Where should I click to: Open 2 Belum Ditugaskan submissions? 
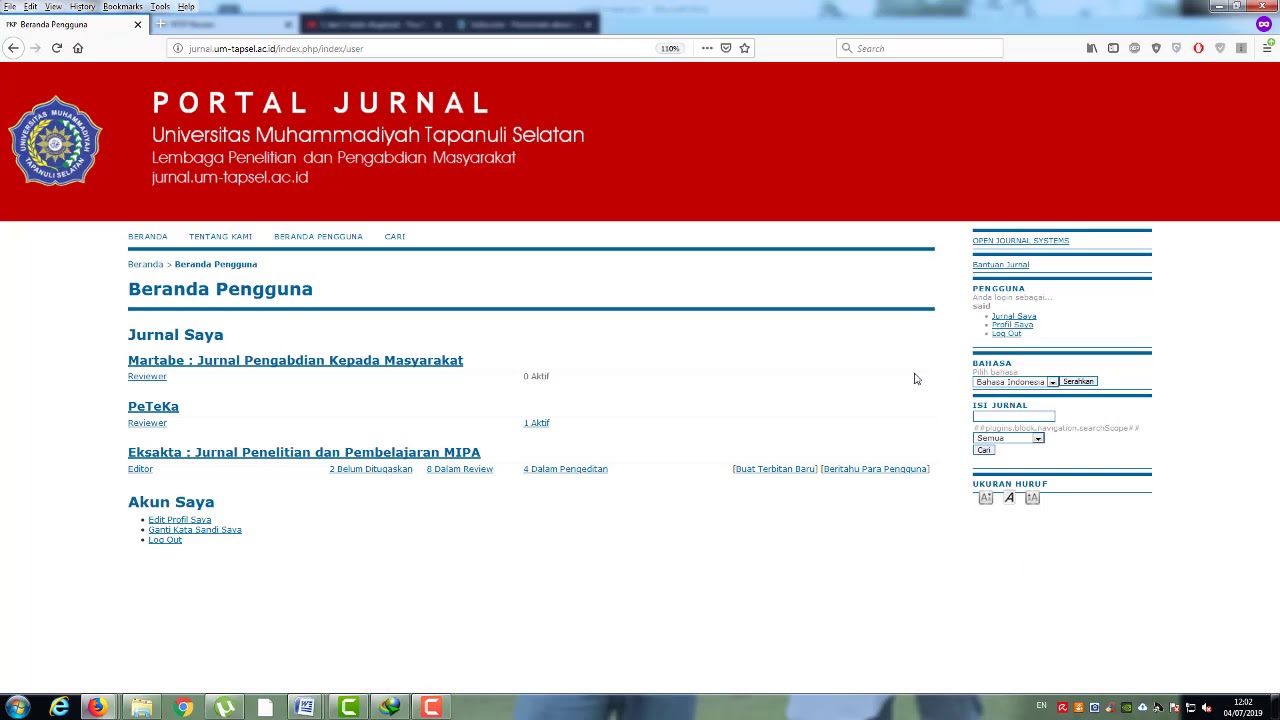pos(371,469)
